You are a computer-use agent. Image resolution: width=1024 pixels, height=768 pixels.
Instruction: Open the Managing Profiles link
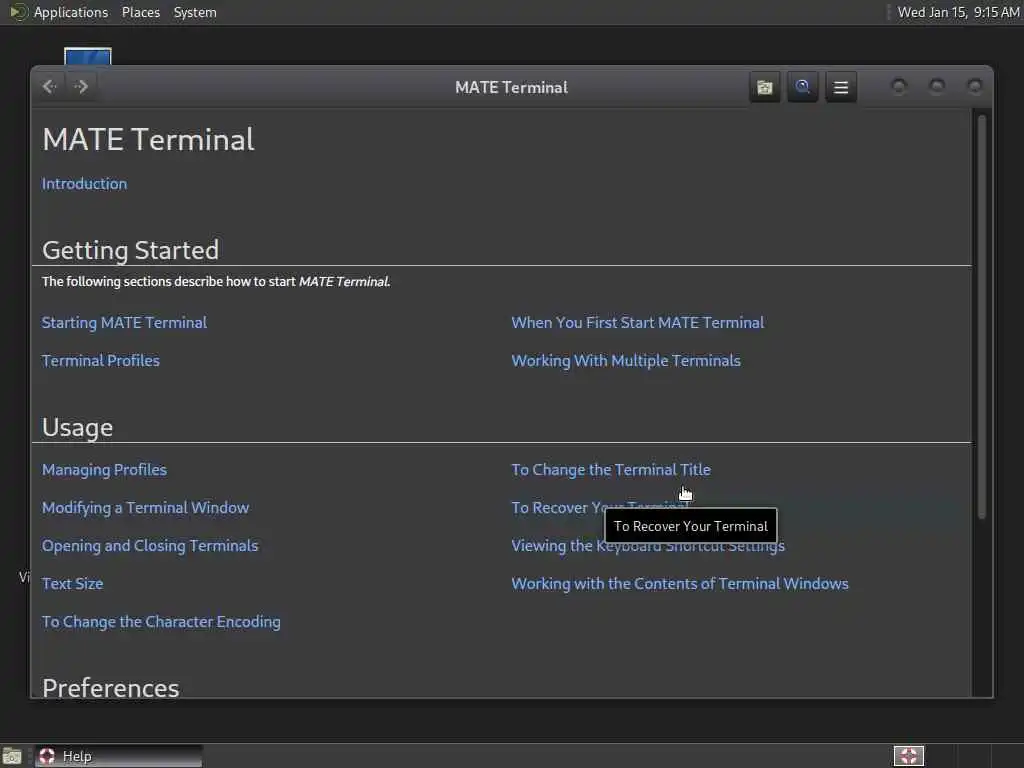(104, 470)
